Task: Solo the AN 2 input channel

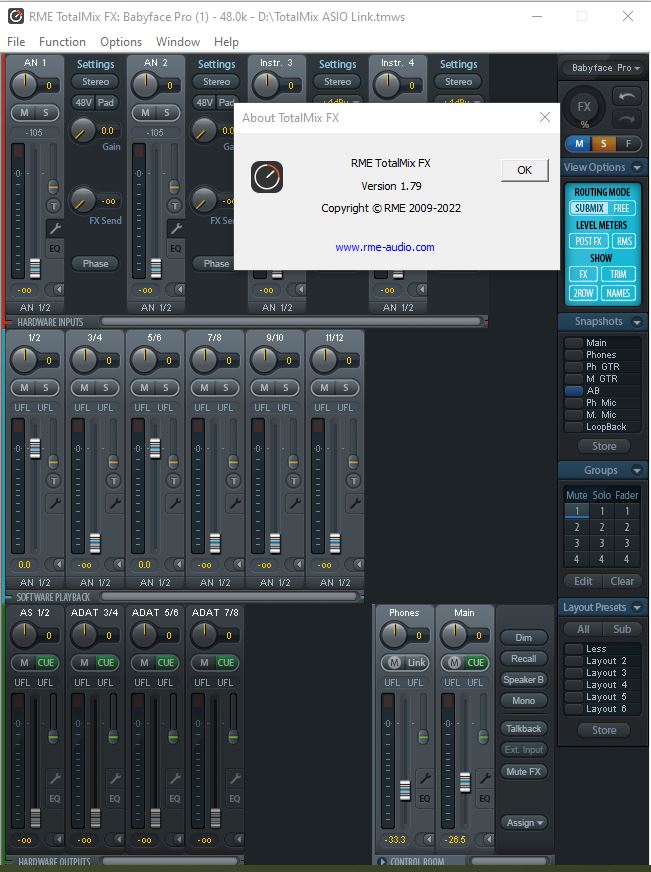Action: pos(166,113)
